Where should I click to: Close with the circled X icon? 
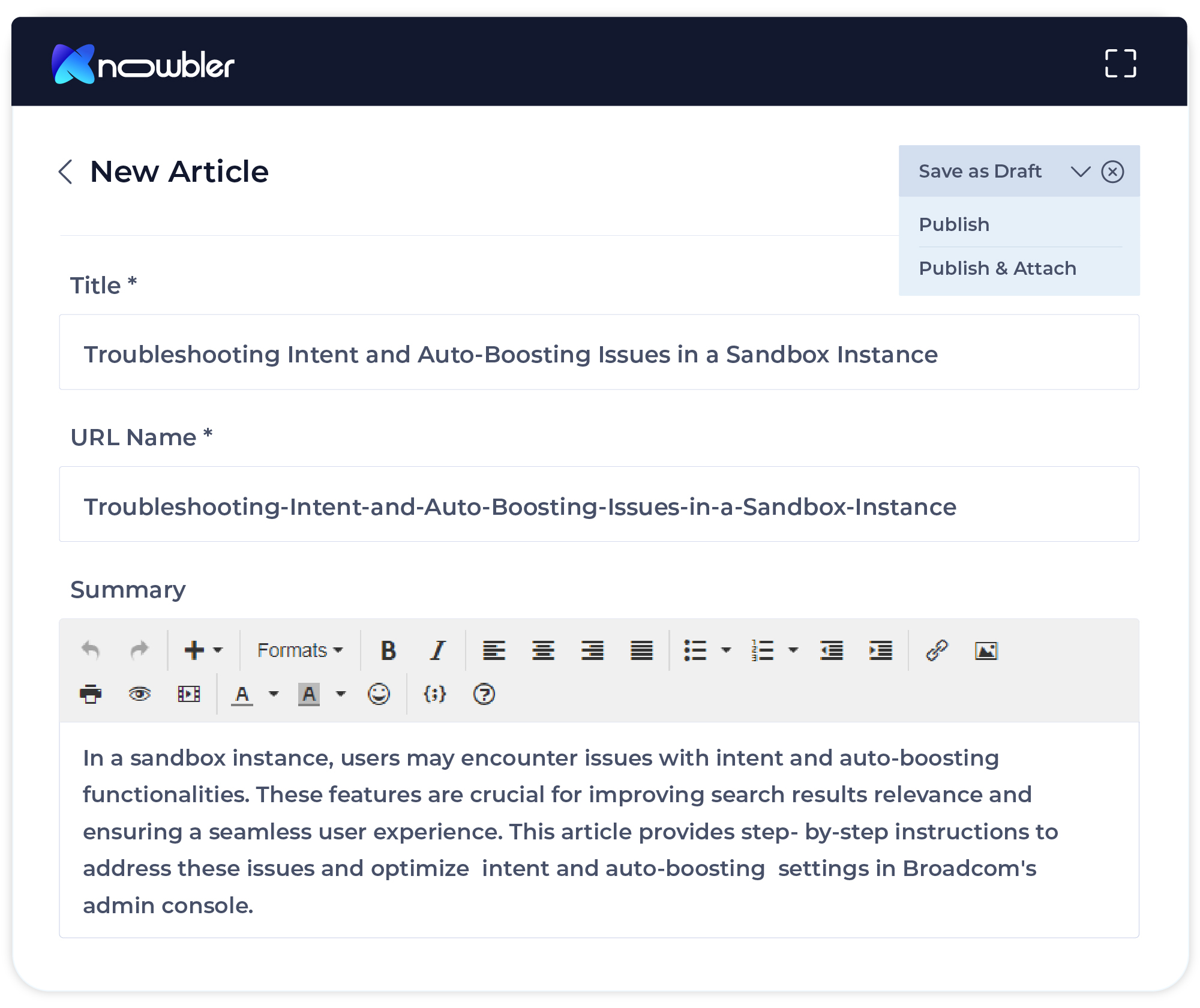coord(1112,172)
